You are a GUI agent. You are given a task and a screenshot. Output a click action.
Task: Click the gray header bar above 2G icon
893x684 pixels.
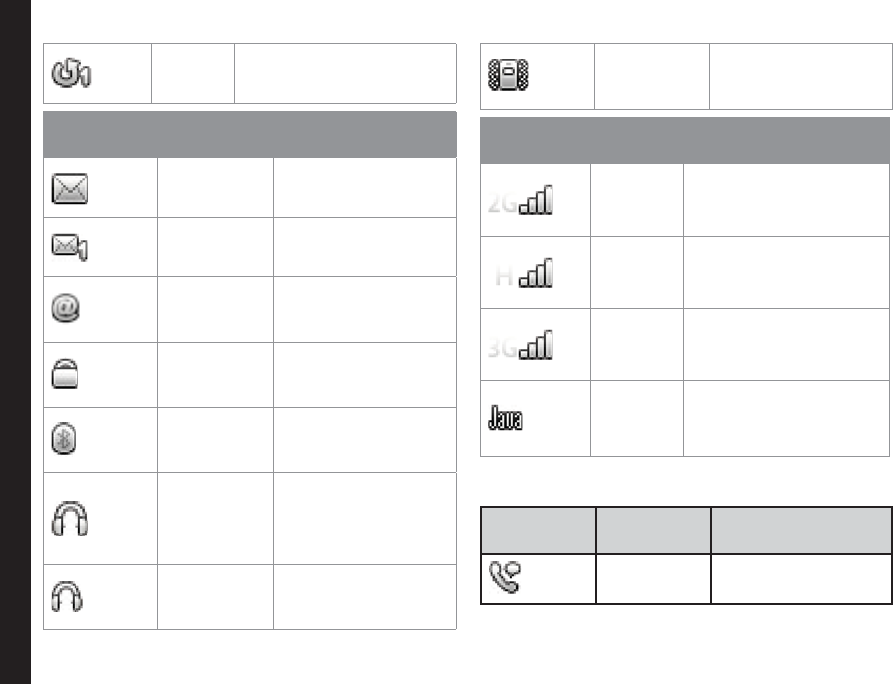point(685,140)
